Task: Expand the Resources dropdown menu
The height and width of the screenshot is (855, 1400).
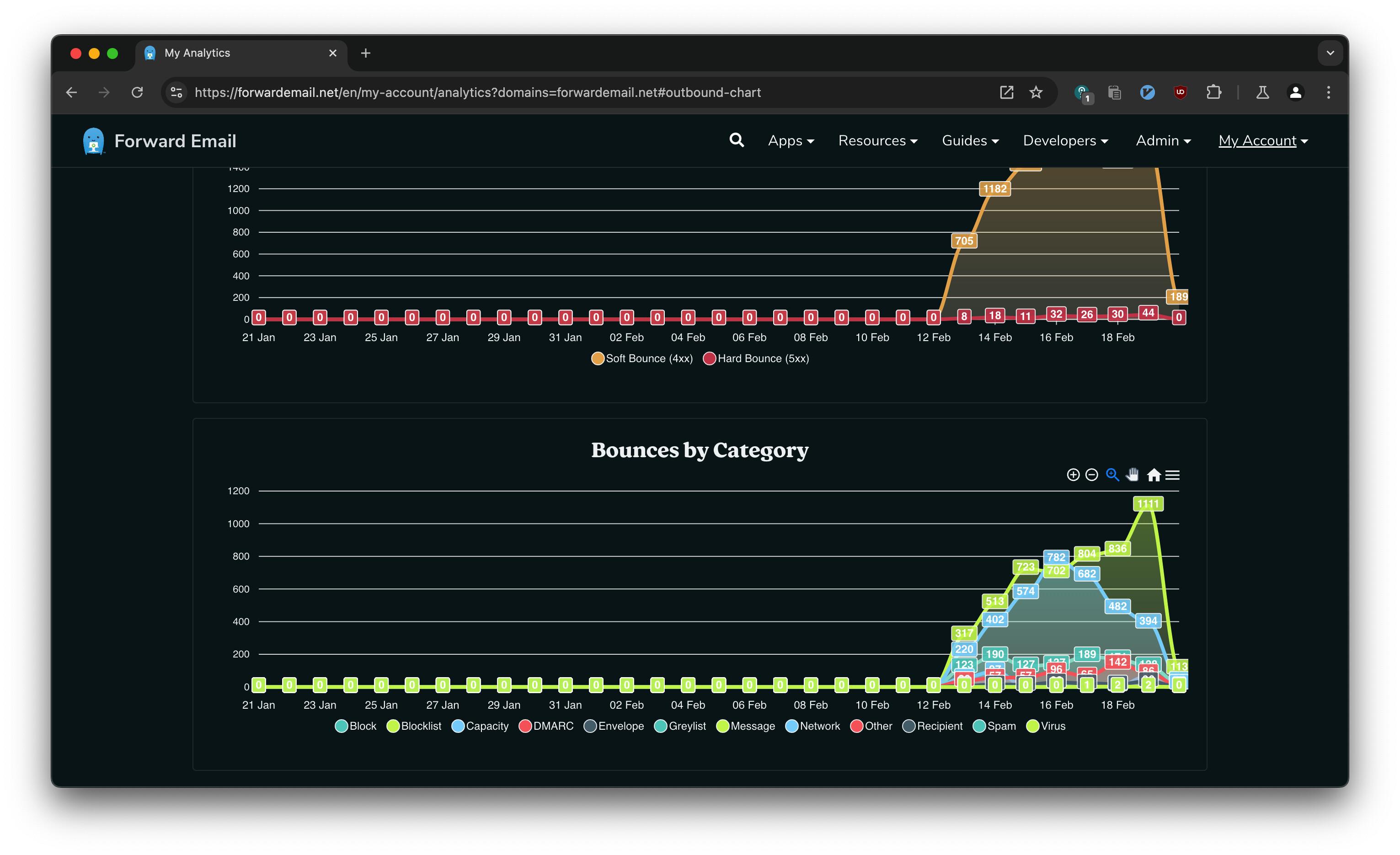Action: pyautogui.click(x=878, y=140)
